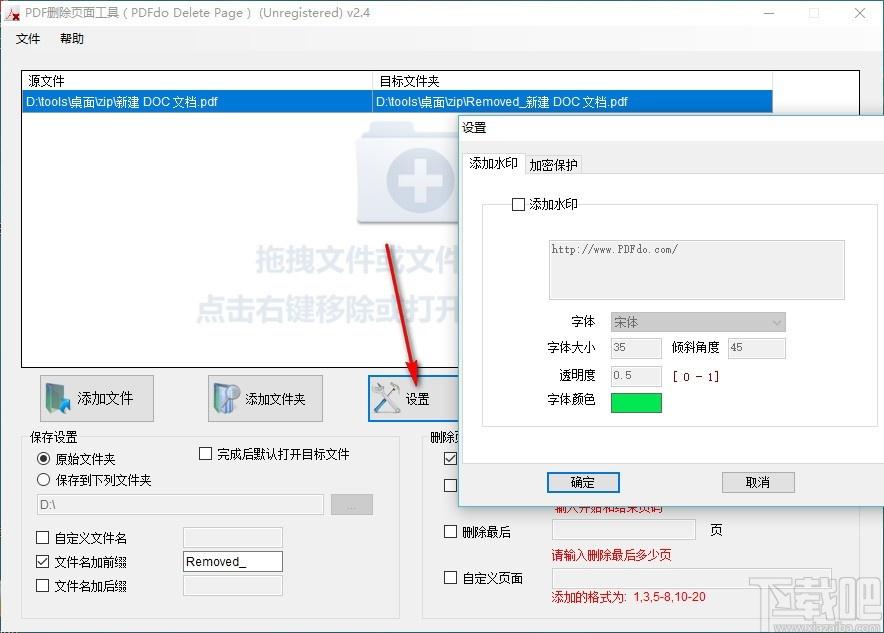
Task: Uncheck the 文件名加前缀 option
Action: pos(43,562)
